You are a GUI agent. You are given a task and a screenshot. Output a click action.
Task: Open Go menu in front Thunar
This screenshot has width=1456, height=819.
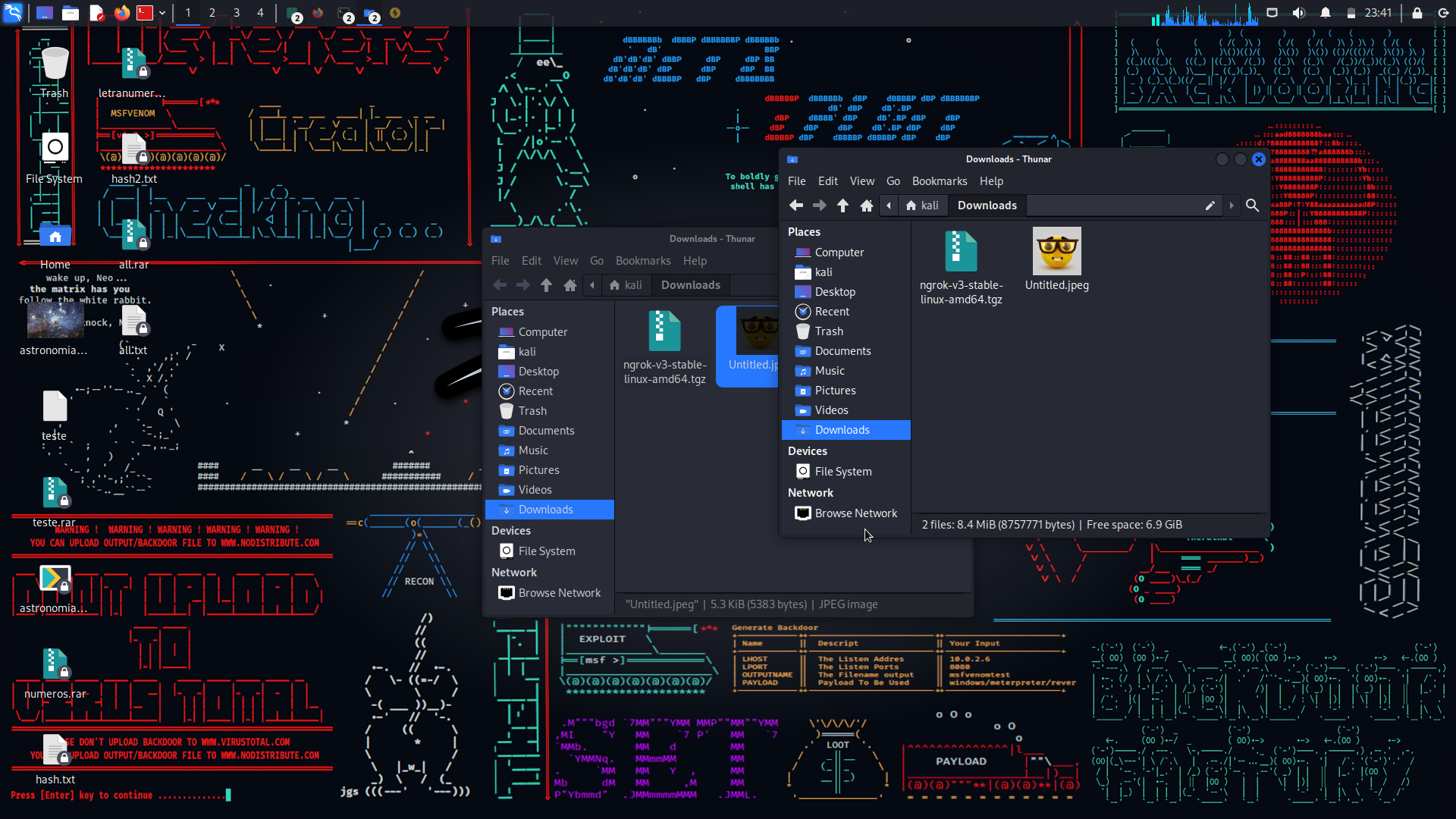tap(893, 181)
